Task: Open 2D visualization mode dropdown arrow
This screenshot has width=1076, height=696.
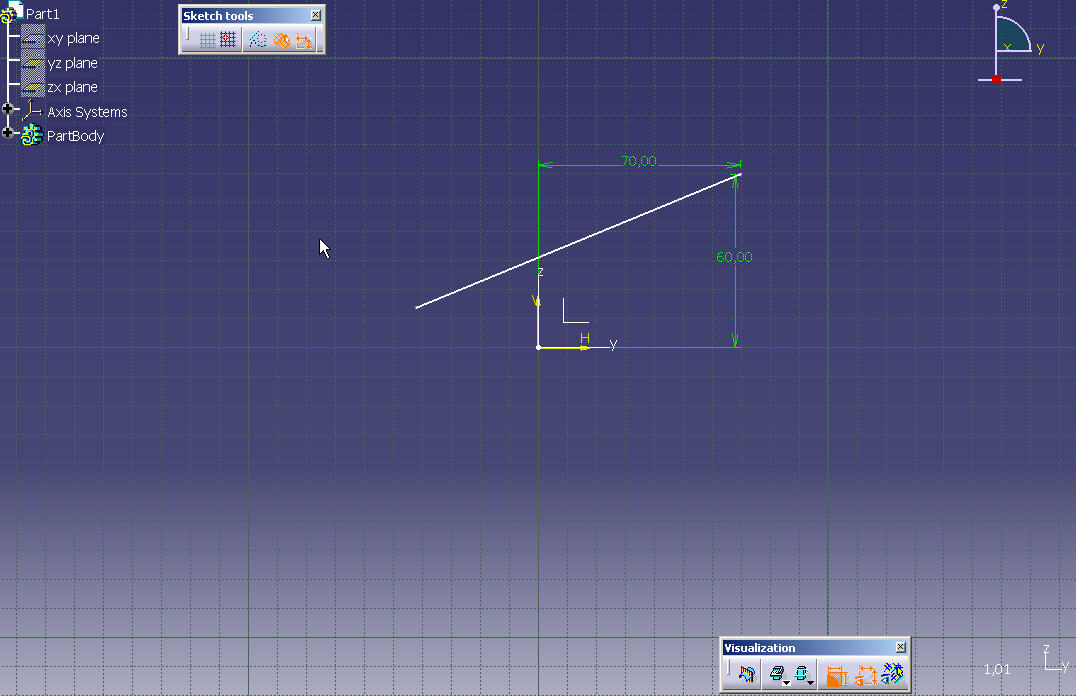Action: (x=810, y=682)
